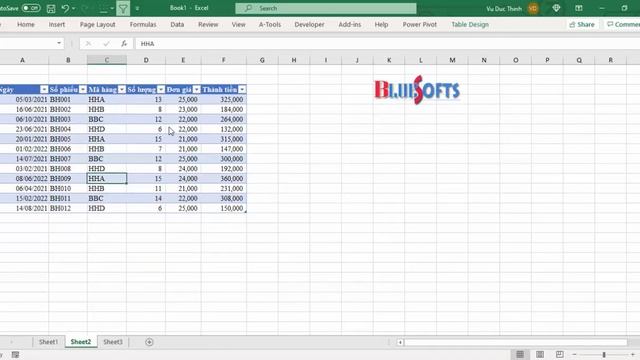Switch to Sheet3 tab

pos(113,342)
